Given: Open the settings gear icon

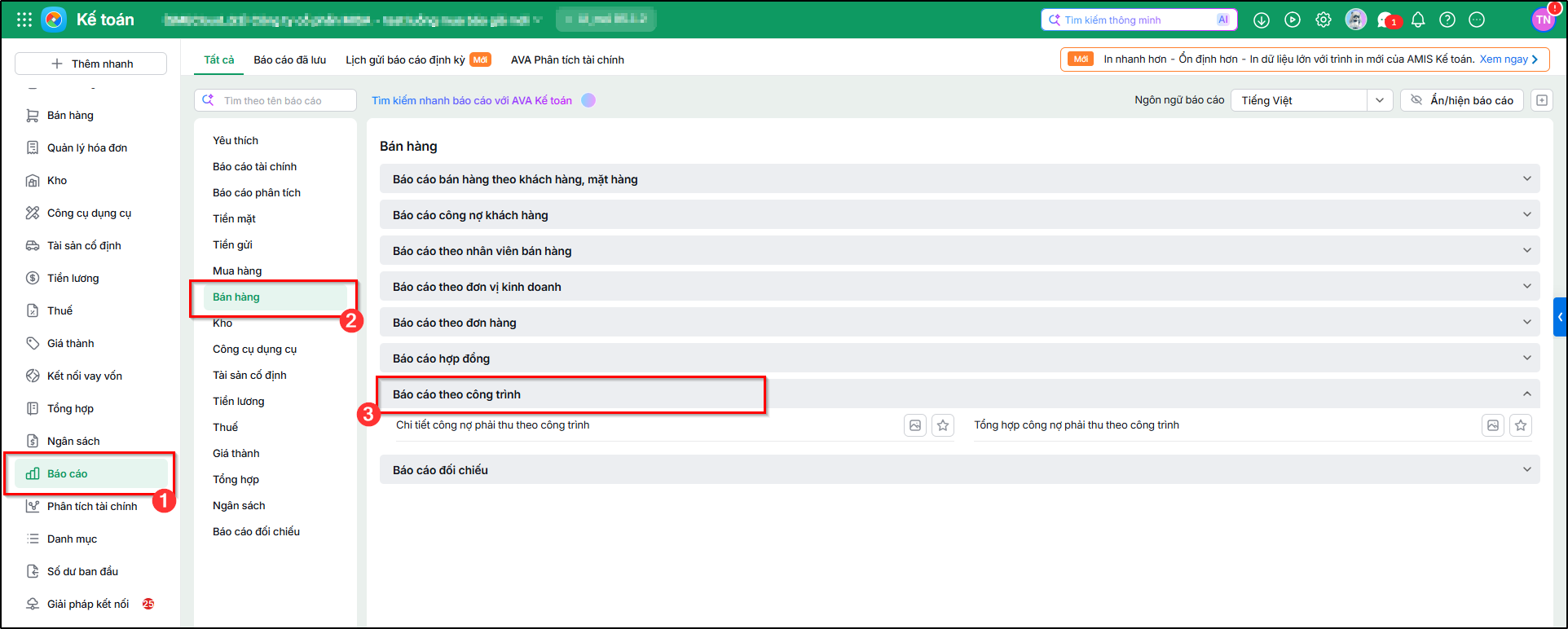Looking at the screenshot, I should [x=1324, y=20].
